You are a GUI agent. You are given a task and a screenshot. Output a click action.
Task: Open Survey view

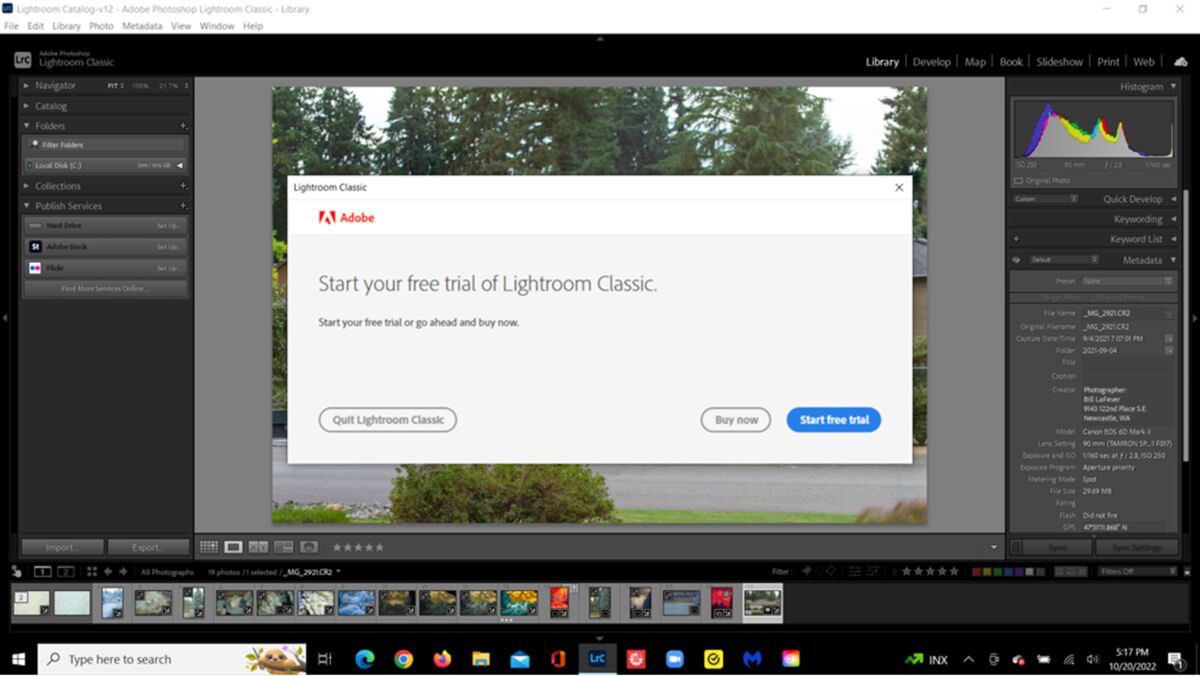[283, 546]
